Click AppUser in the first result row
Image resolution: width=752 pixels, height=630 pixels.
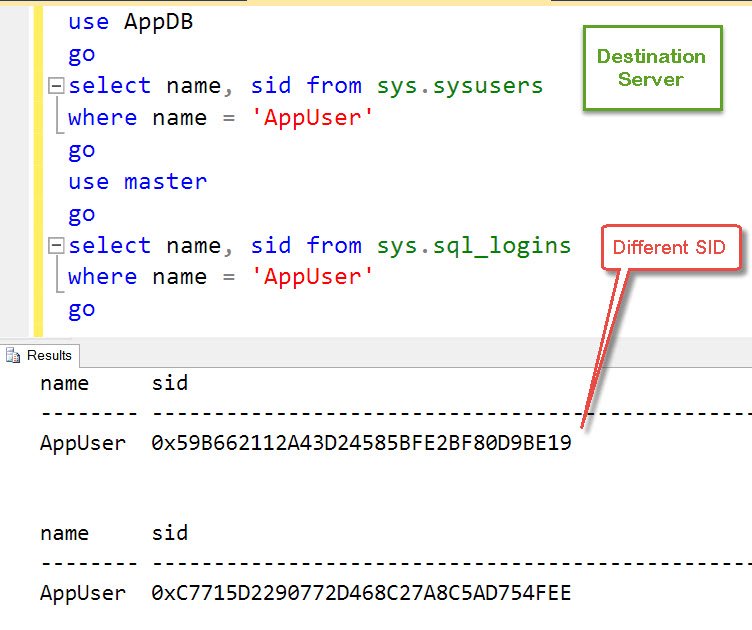[x=82, y=443]
